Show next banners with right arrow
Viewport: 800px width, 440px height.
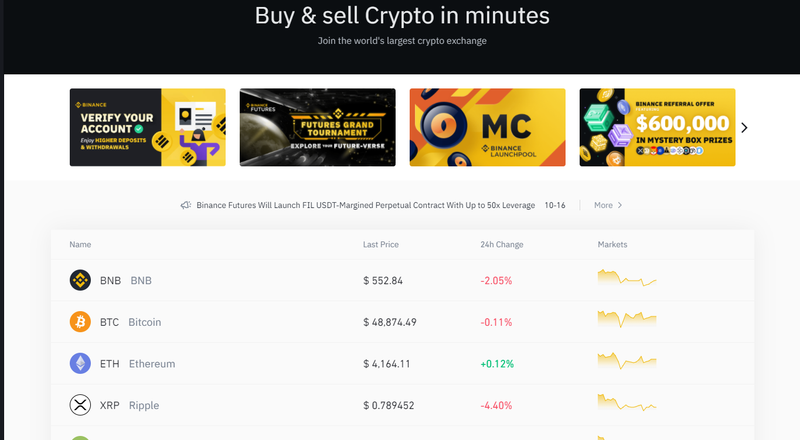point(744,128)
